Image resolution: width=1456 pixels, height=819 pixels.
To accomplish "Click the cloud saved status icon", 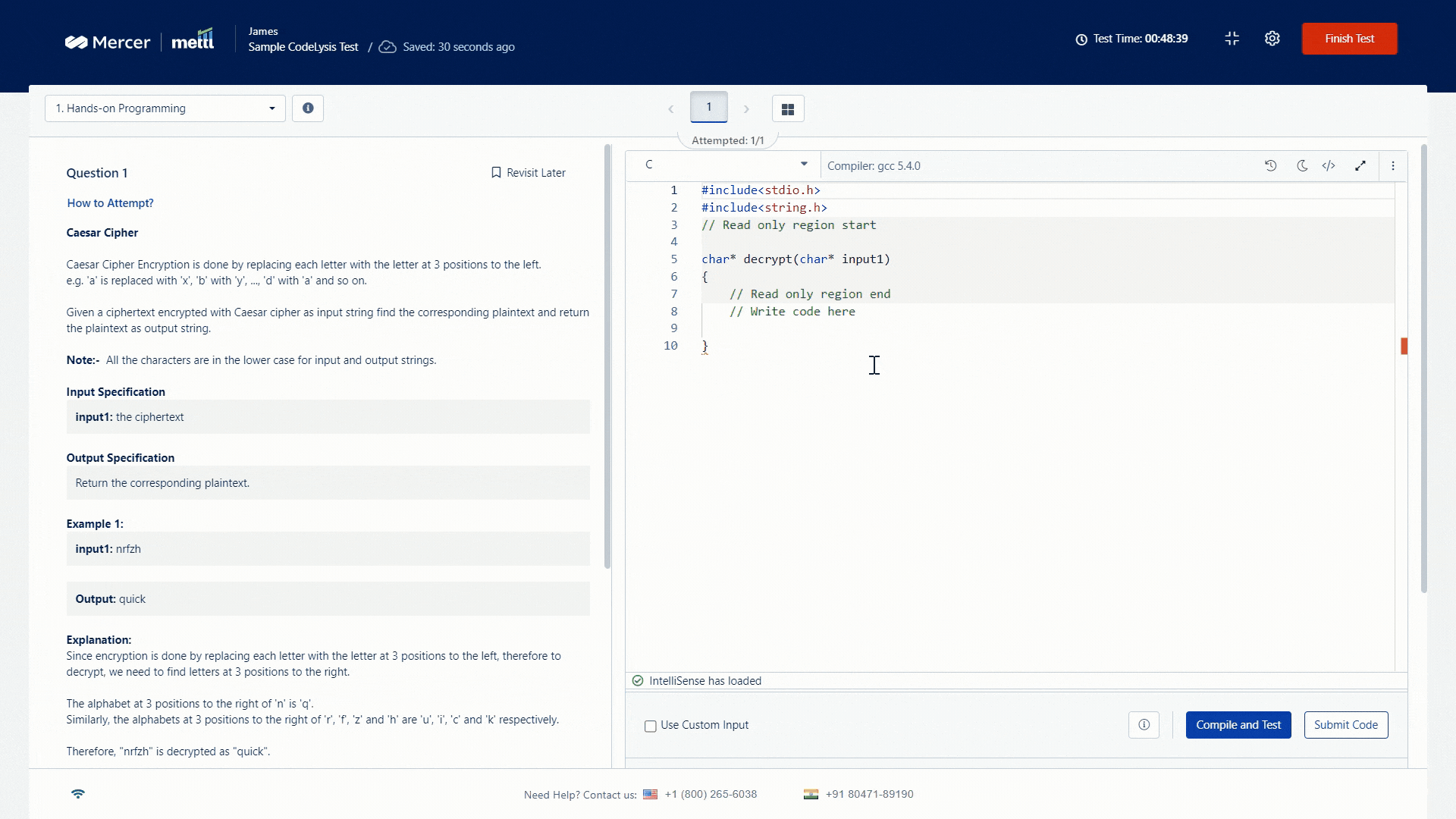I will (388, 47).
